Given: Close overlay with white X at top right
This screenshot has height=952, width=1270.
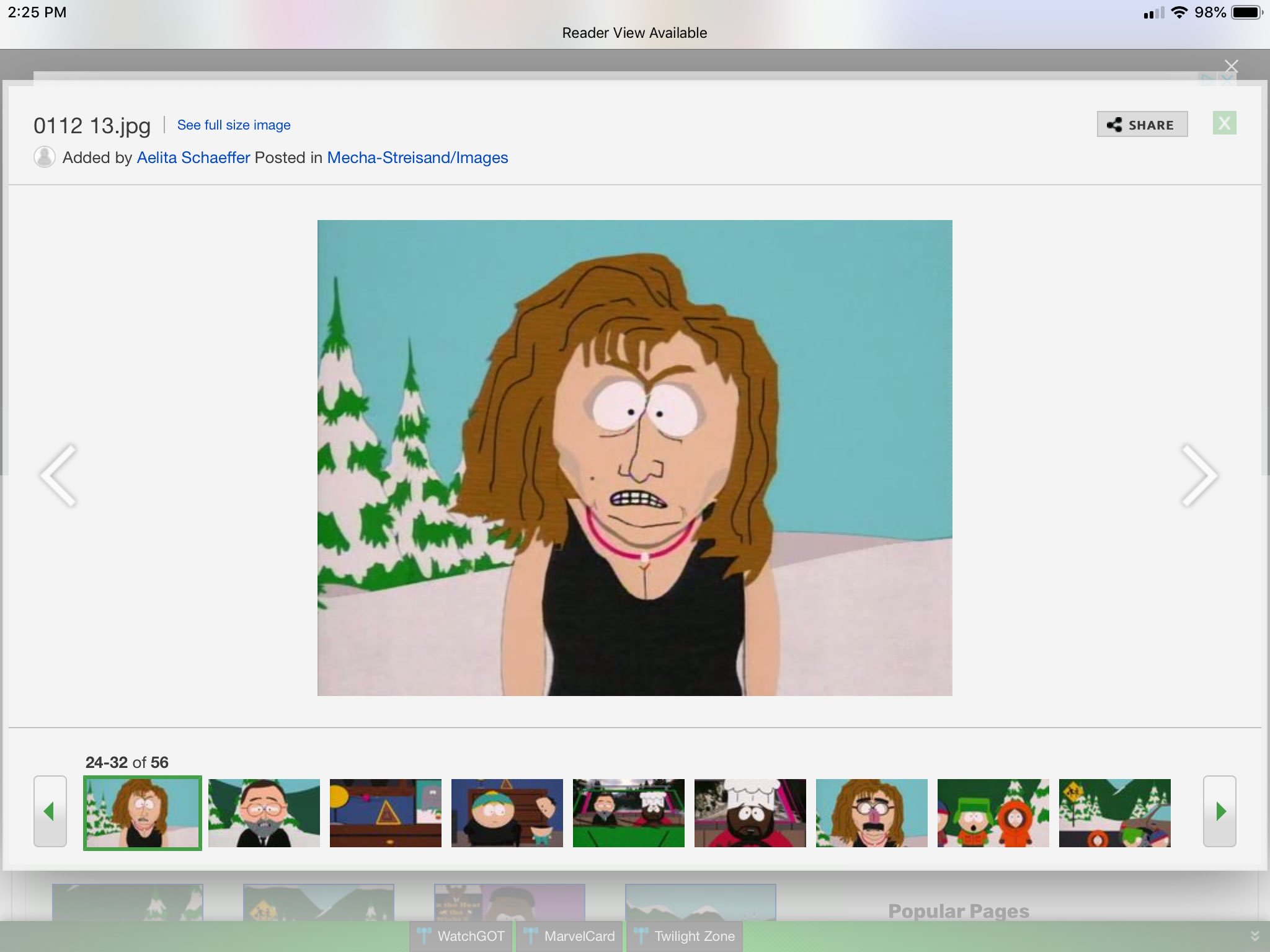Looking at the screenshot, I should point(1232,66).
